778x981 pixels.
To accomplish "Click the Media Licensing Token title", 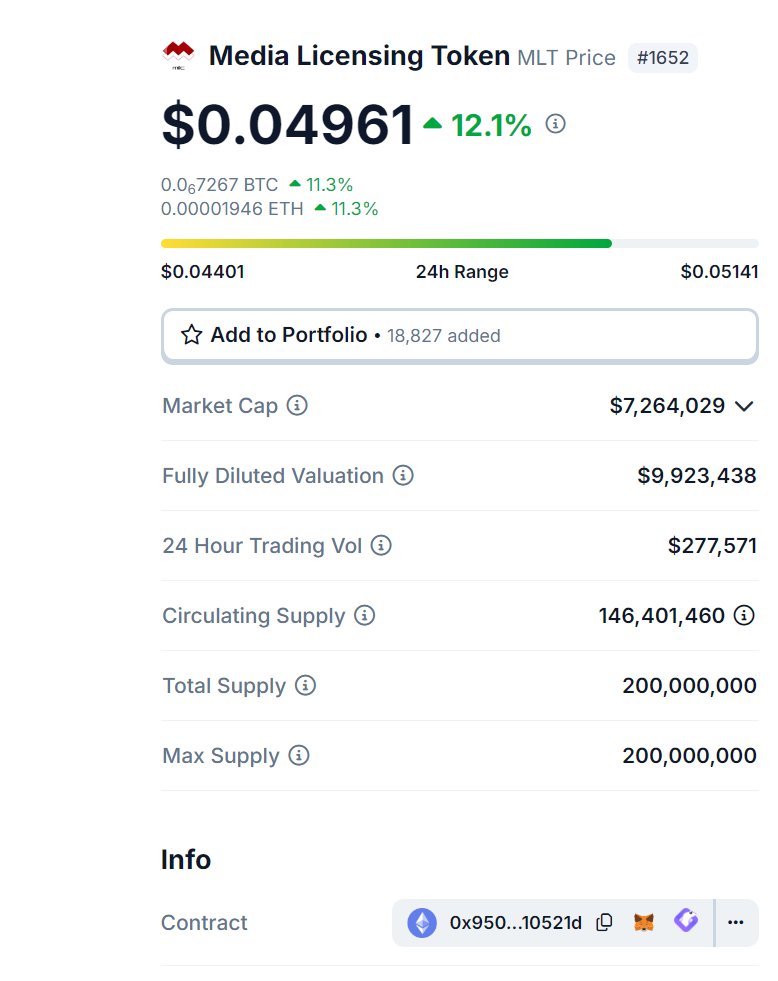I will tap(359, 56).
